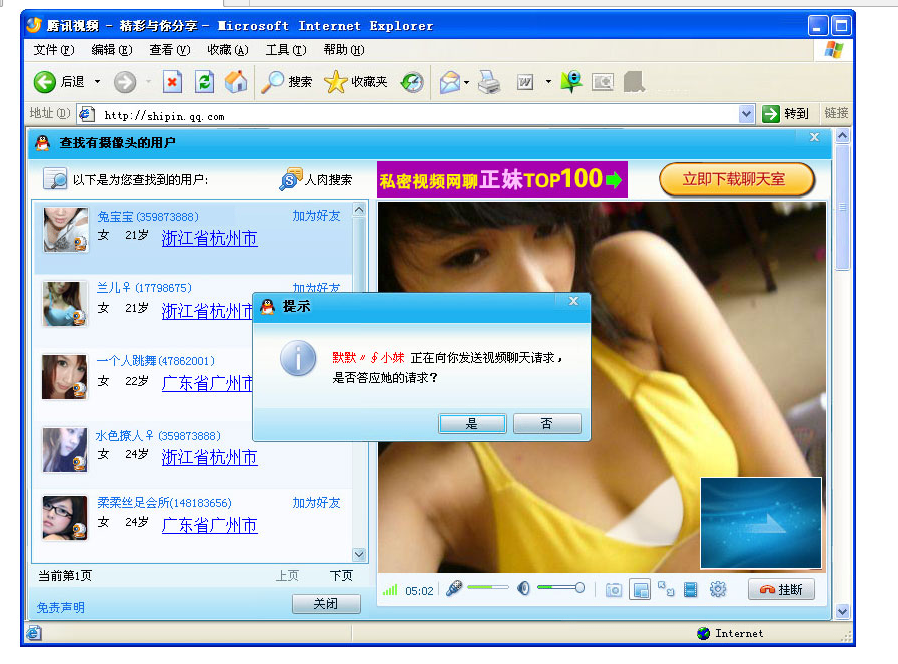Click 兰儿 profile thumbnail photo

tap(64, 303)
